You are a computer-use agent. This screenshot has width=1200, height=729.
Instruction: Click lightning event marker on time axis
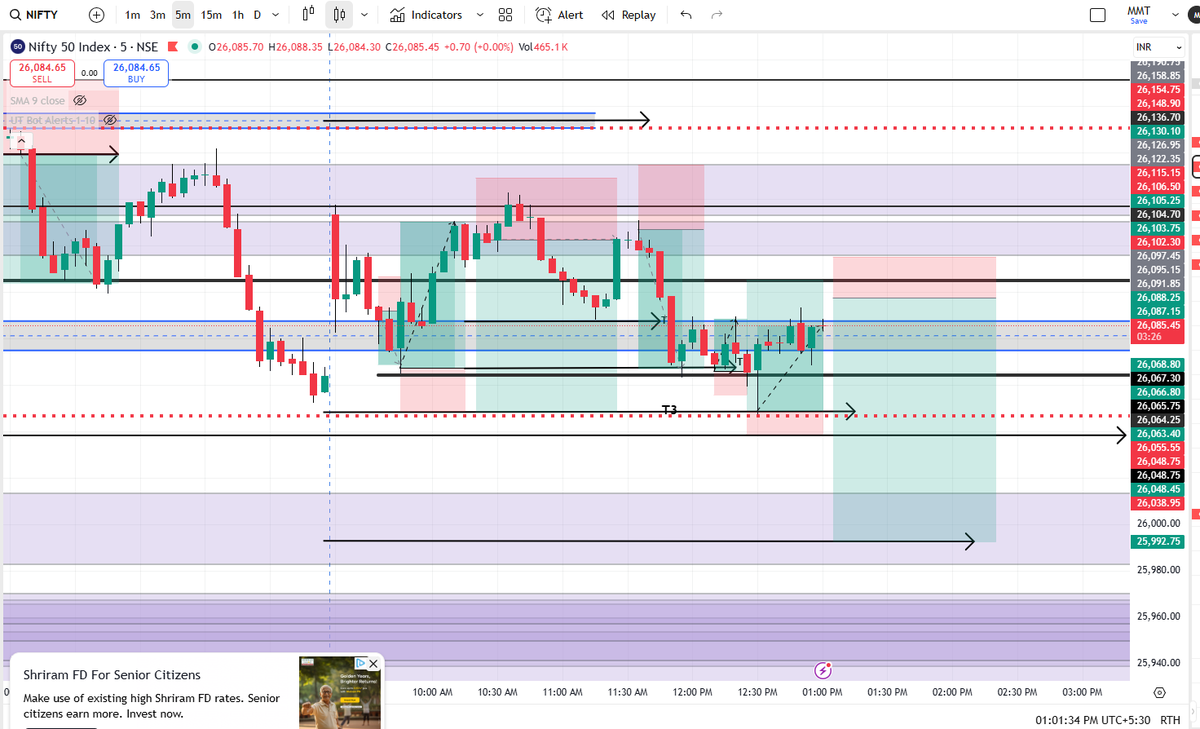[x=824, y=669]
